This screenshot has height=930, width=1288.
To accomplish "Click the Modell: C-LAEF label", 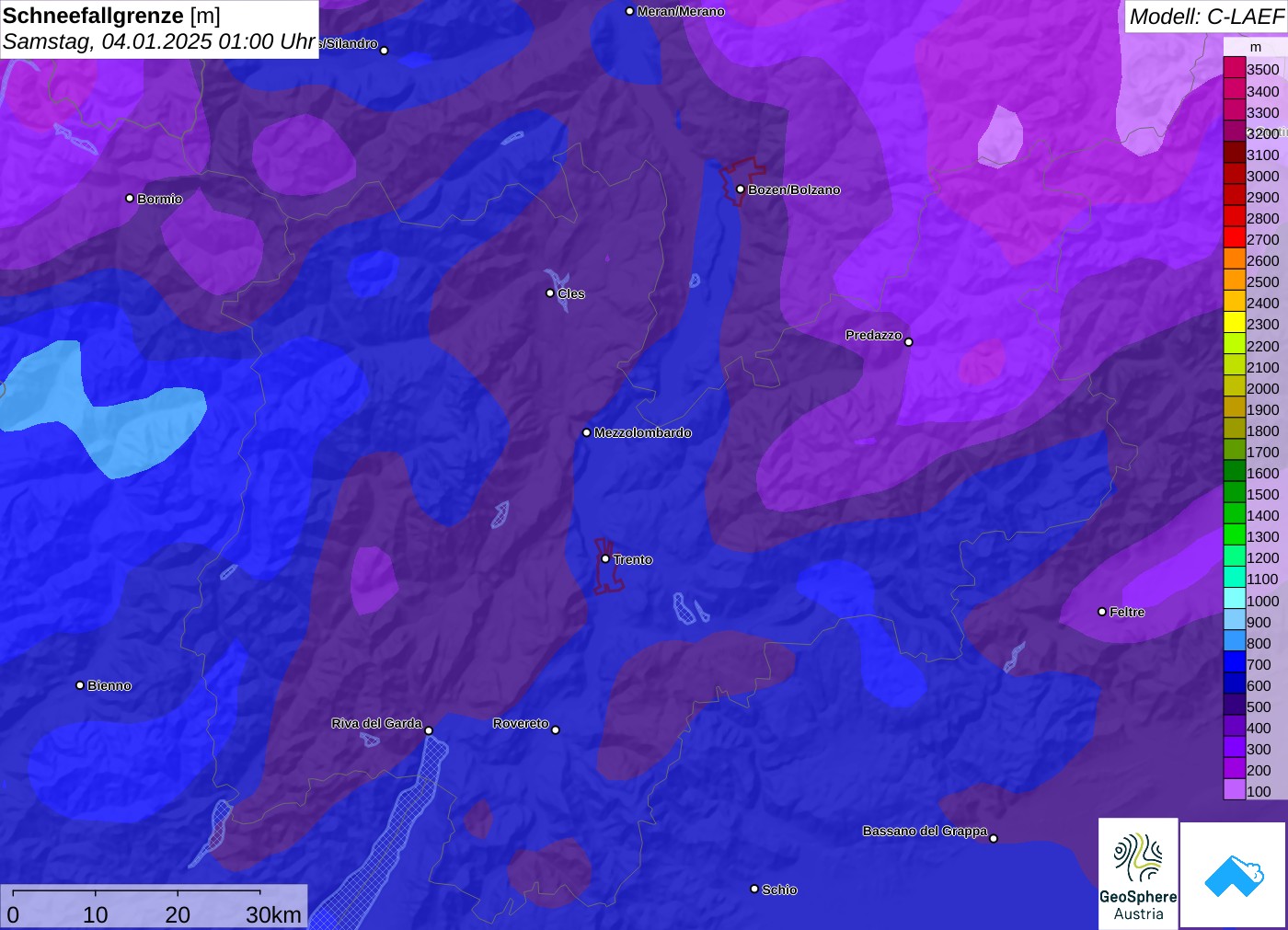I will pyautogui.click(x=1206, y=17).
